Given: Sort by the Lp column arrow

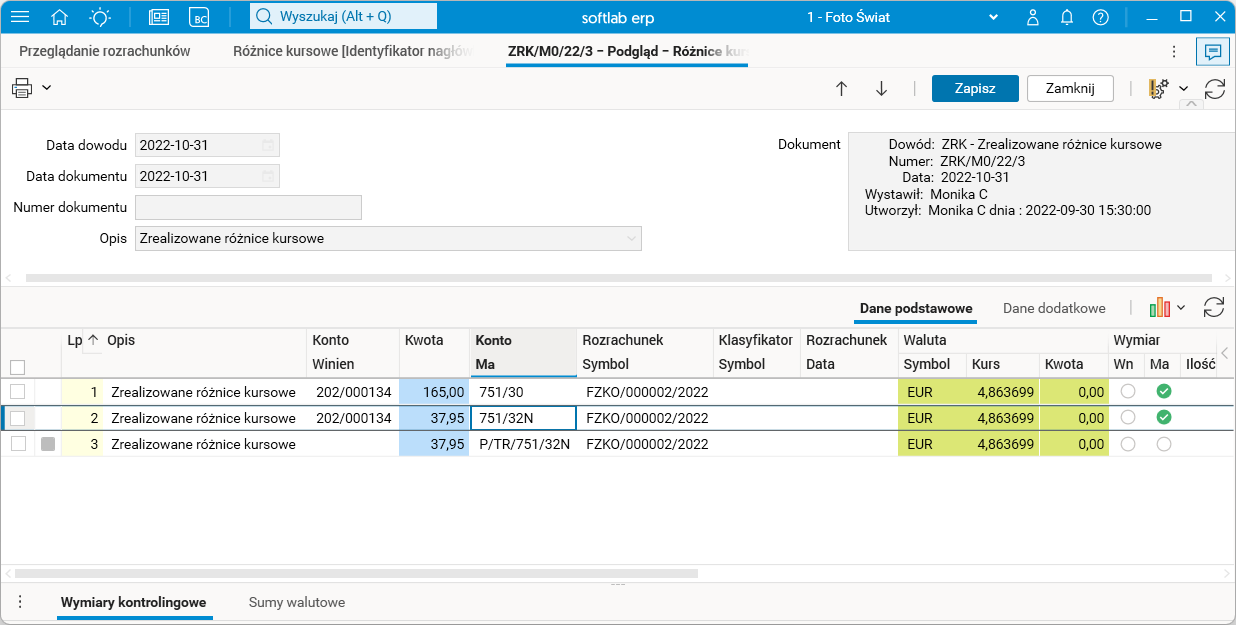Looking at the screenshot, I should point(93,340).
